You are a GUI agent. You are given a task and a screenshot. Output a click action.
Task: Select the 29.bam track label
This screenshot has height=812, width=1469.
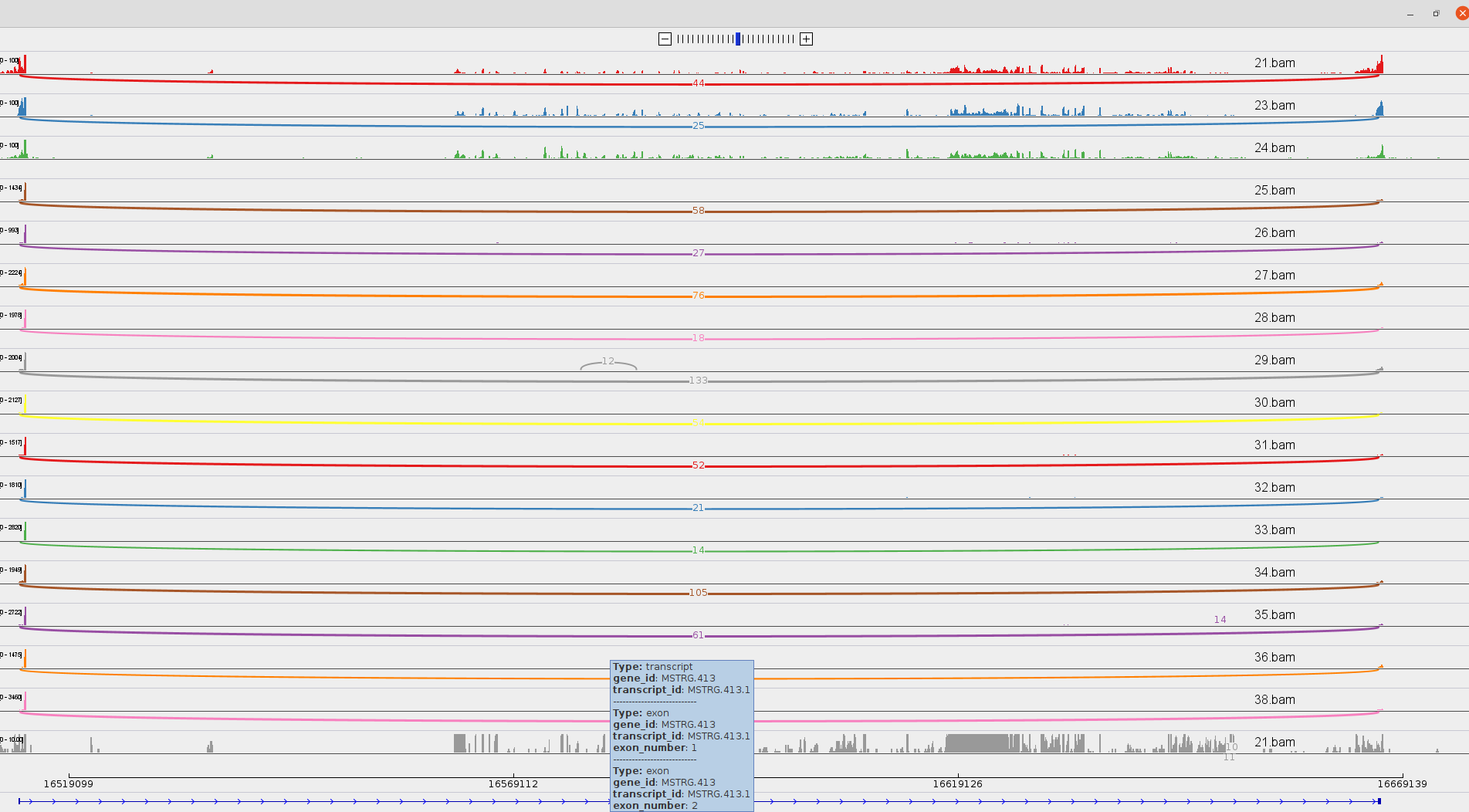coord(1275,360)
